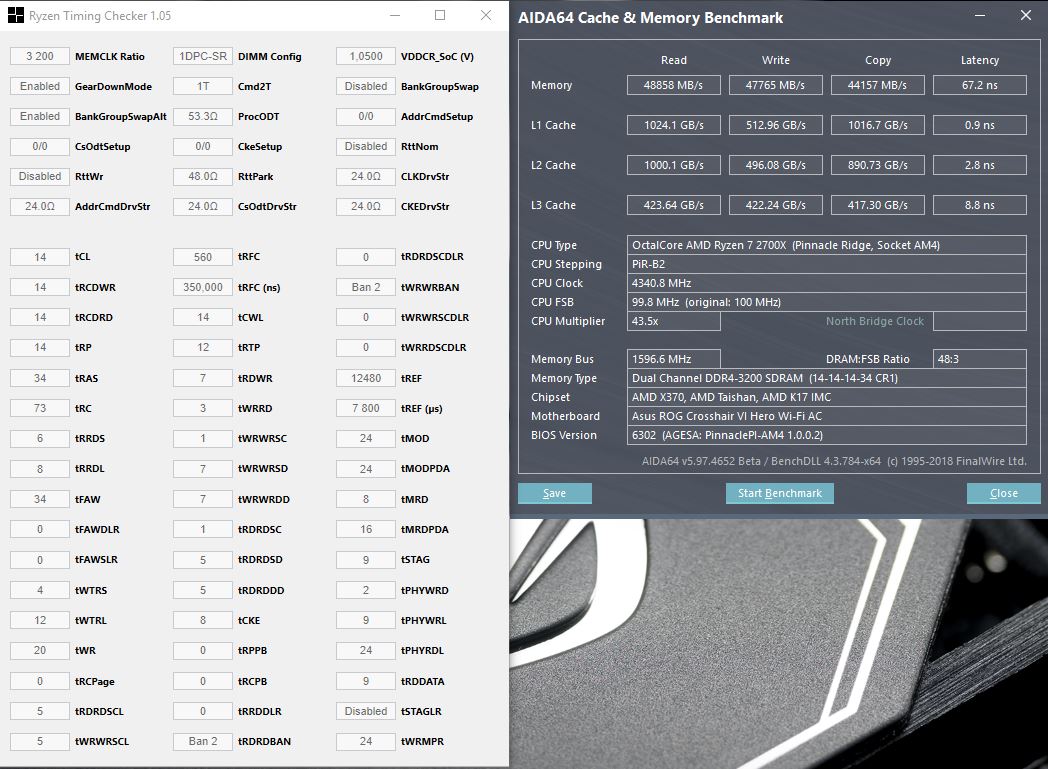1048x769 pixels.
Task: Select the CPU Multiplier 43.5x field
Action: pyautogui.click(x=674, y=321)
